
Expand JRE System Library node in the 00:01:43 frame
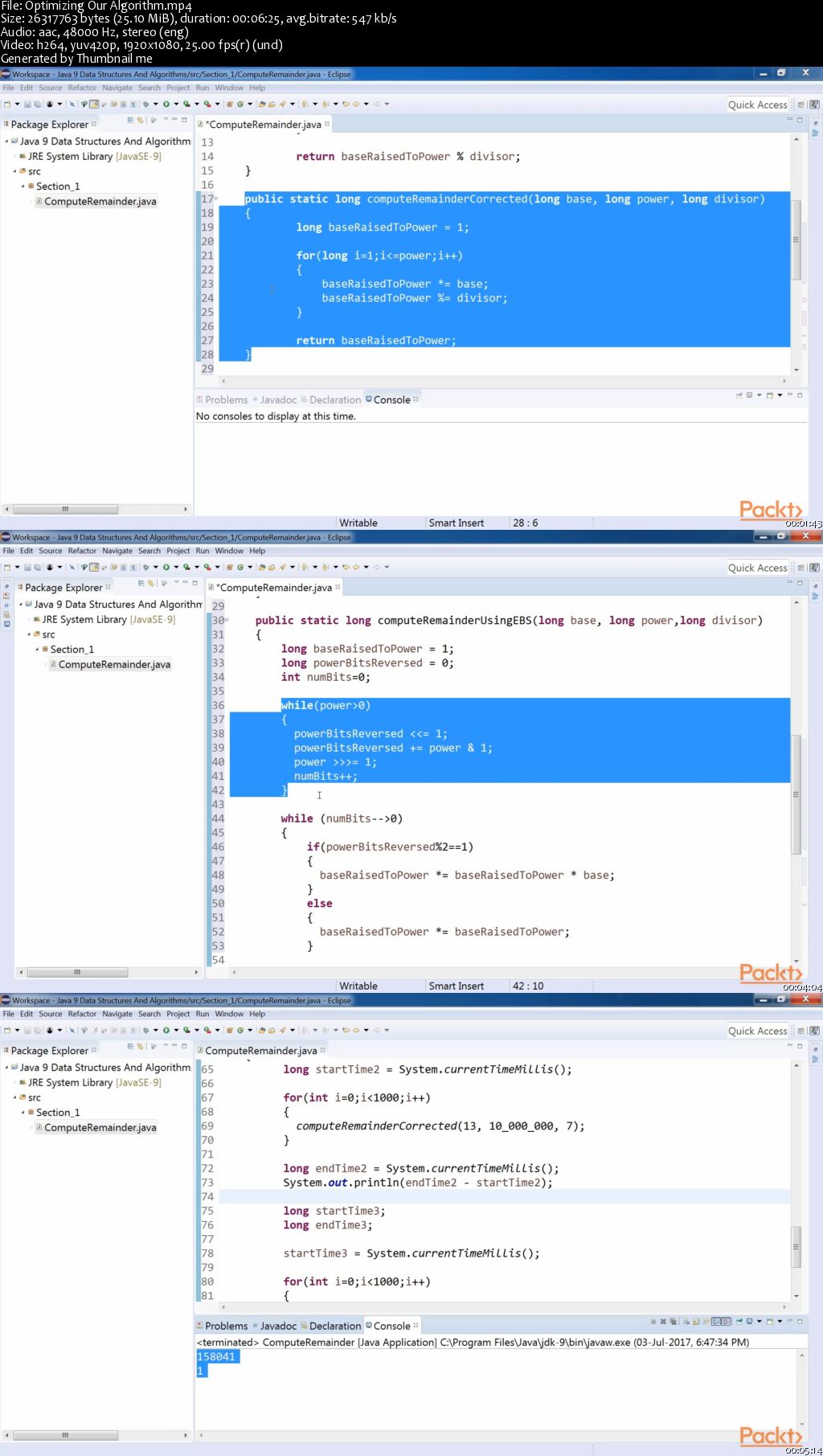[x=14, y=157]
